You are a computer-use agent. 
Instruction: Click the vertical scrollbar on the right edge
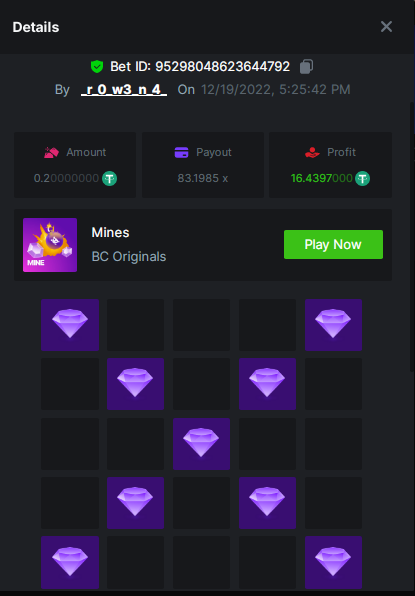coord(412,236)
